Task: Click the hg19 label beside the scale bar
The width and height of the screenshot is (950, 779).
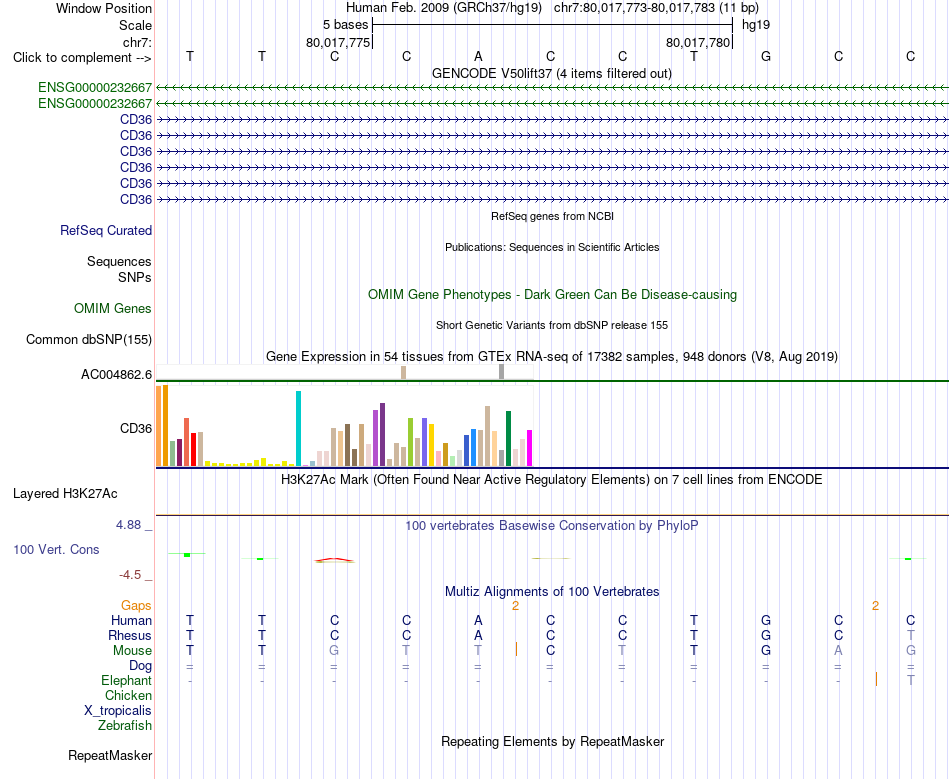Action: click(756, 25)
